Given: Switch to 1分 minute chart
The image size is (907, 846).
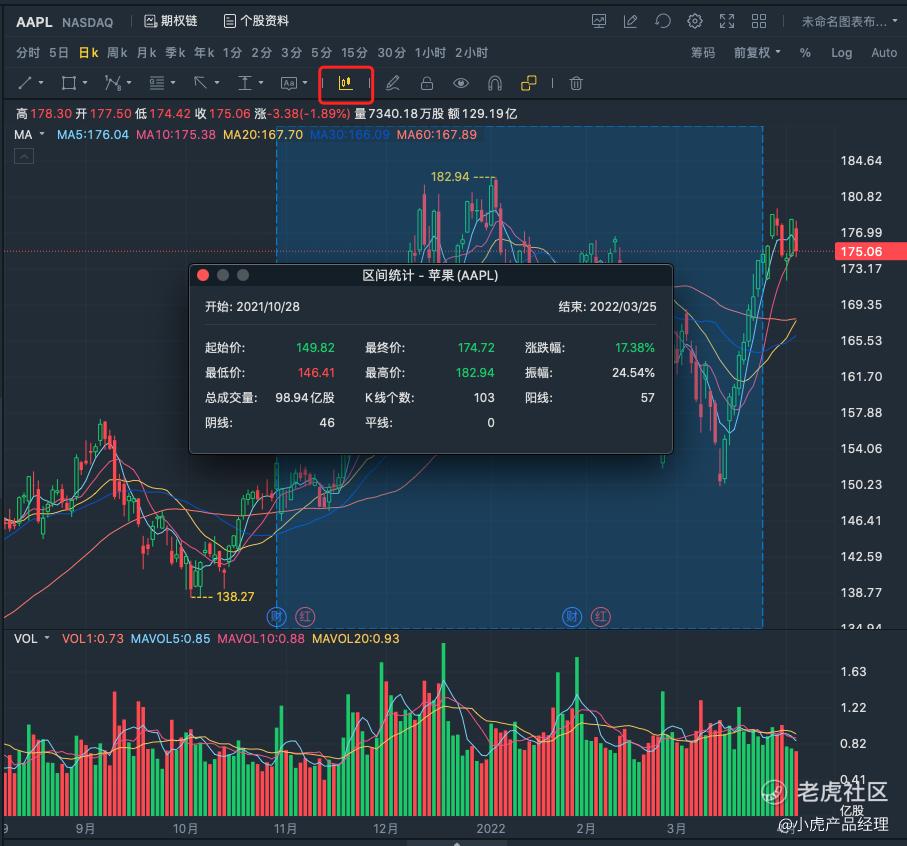Looking at the screenshot, I should [233, 53].
